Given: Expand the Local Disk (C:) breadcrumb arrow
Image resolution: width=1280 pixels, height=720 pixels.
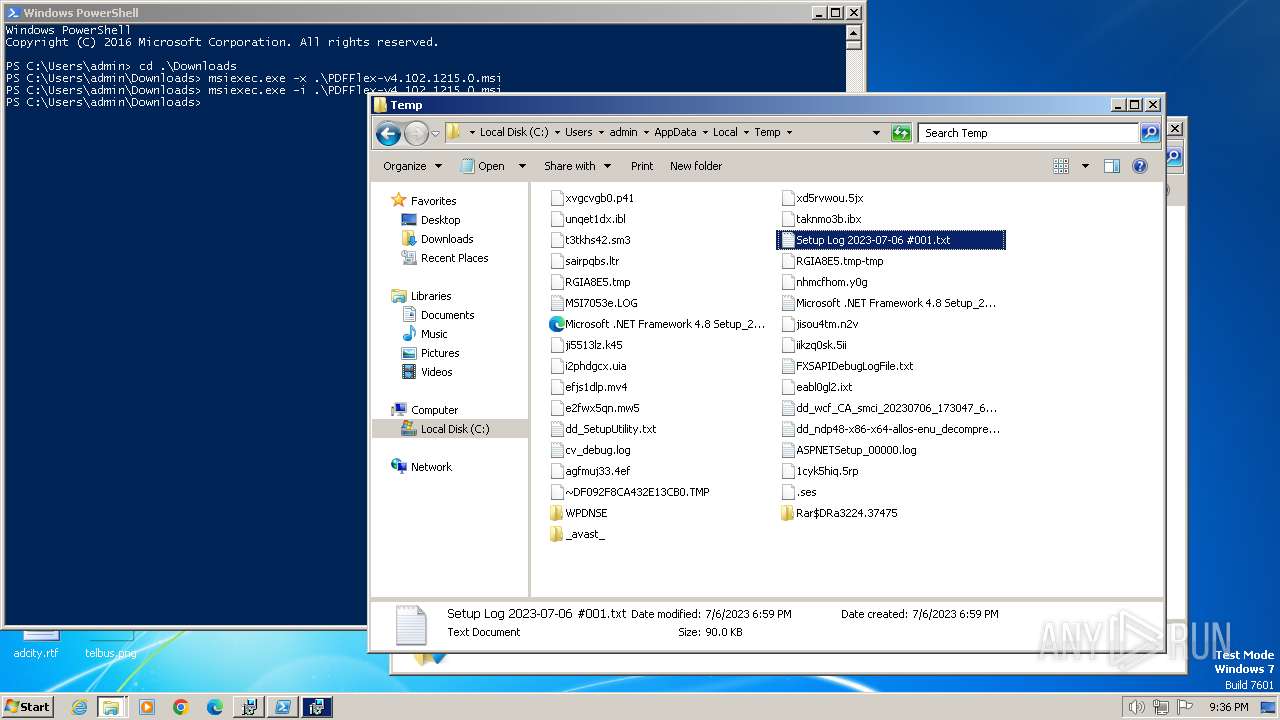Looking at the screenshot, I should (556, 132).
